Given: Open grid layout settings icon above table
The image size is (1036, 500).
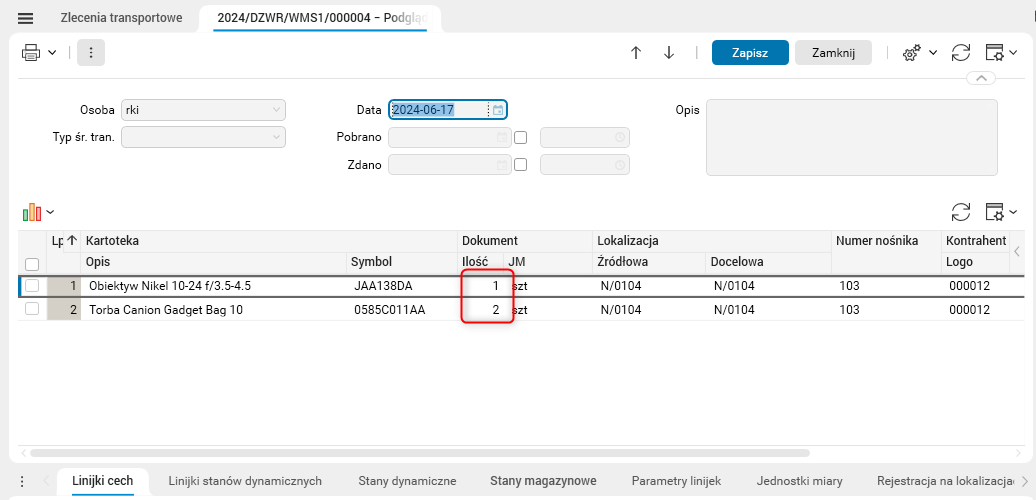Looking at the screenshot, I should click(994, 212).
